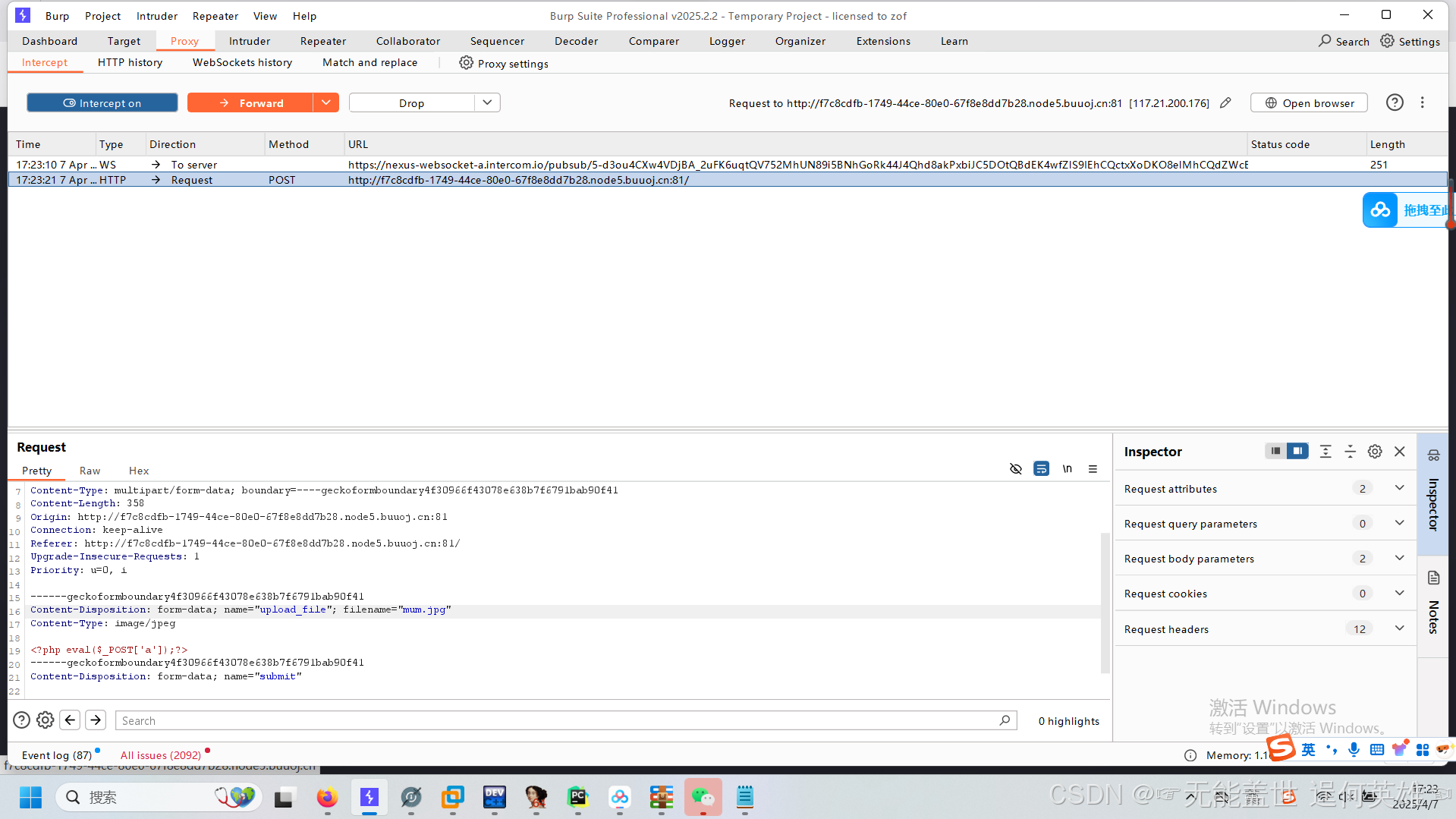Toggle the Intercept on button
Viewport: 1456px width, 819px height.
click(102, 103)
